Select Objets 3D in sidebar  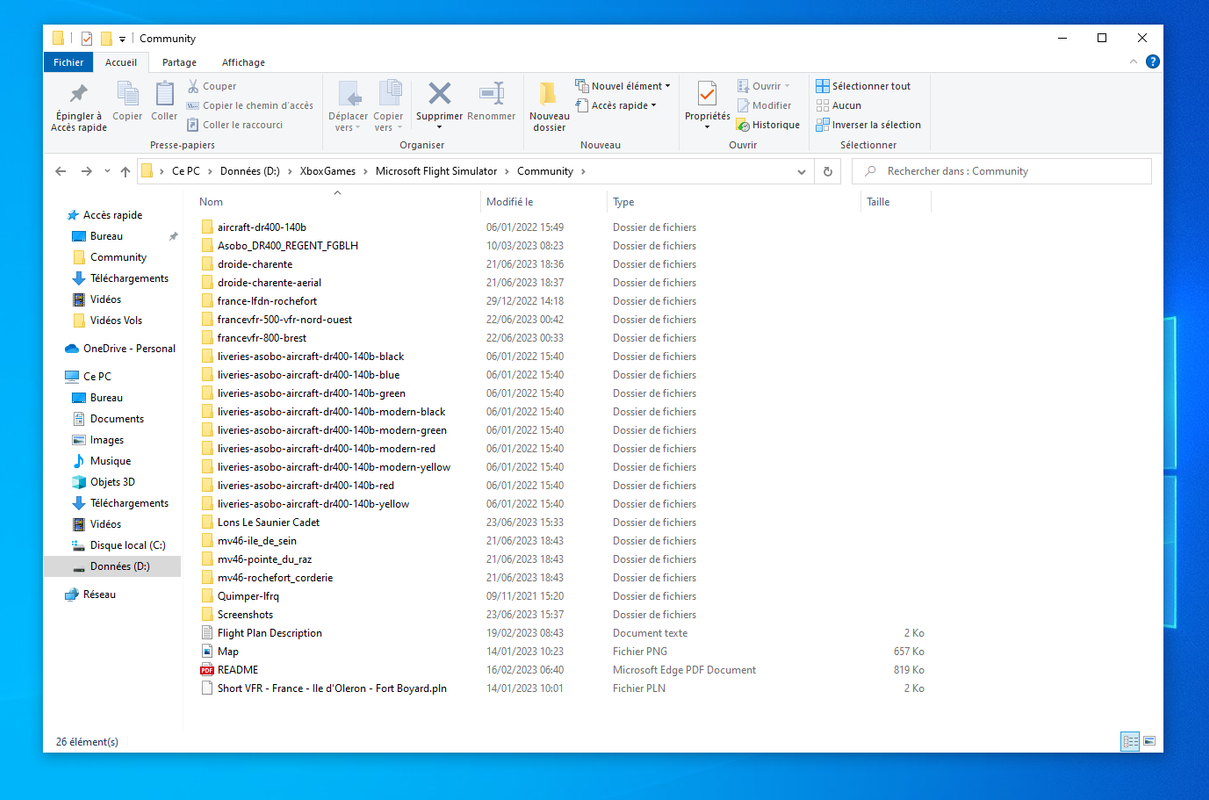pos(112,482)
